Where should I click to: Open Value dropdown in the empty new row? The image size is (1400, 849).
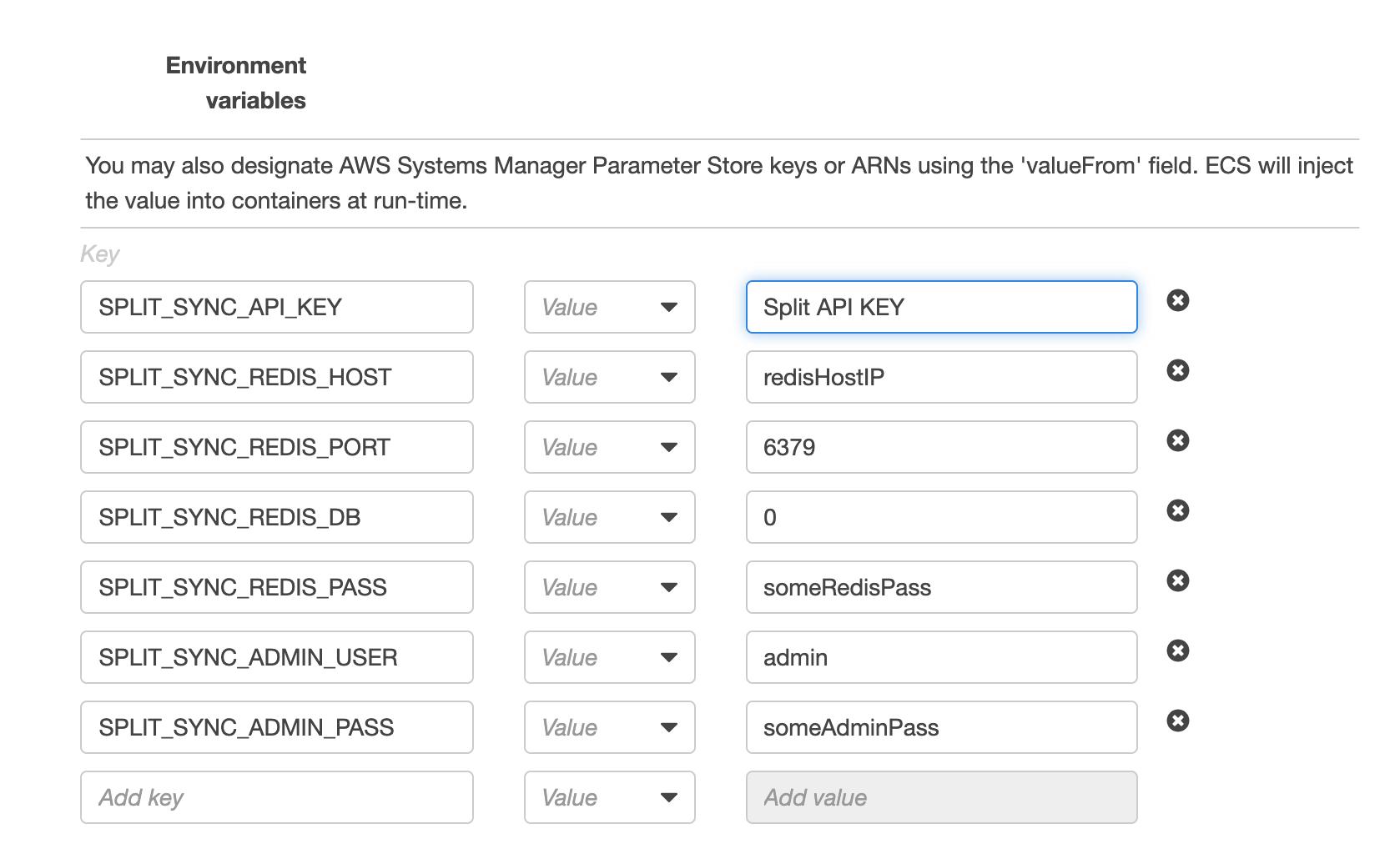609,797
